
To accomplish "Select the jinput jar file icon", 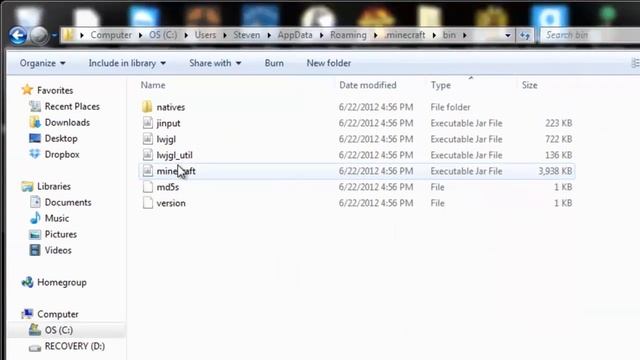I will (147, 123).
